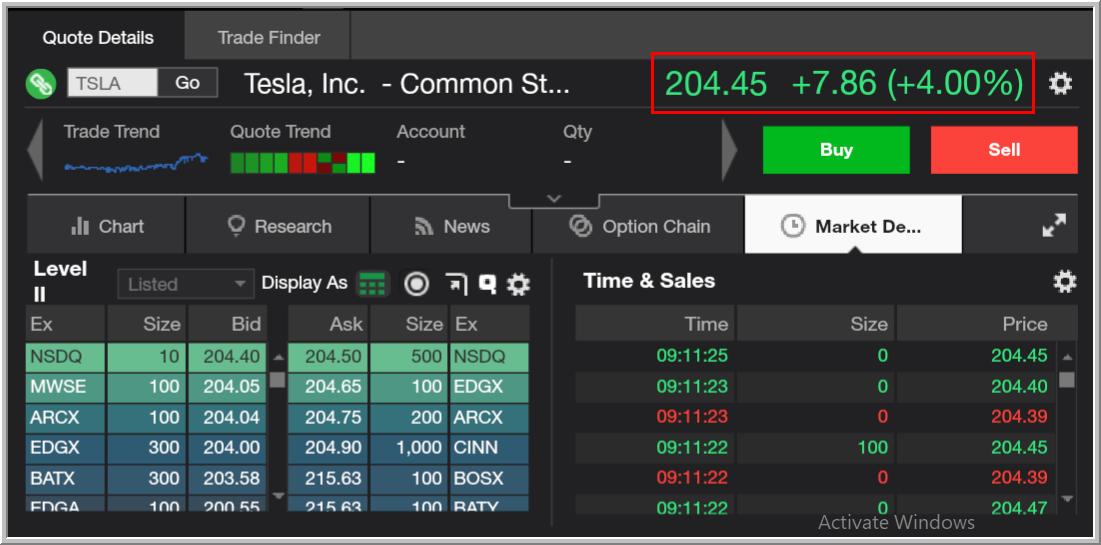The image size is (1101, 545).
Task: Click the red Sell button
Action: (x=1004, y=150)
